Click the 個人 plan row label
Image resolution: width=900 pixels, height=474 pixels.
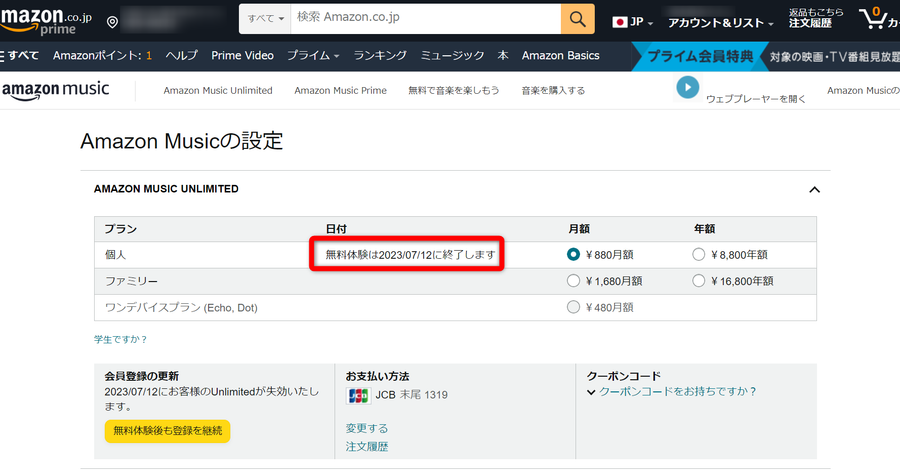[115, 255]
